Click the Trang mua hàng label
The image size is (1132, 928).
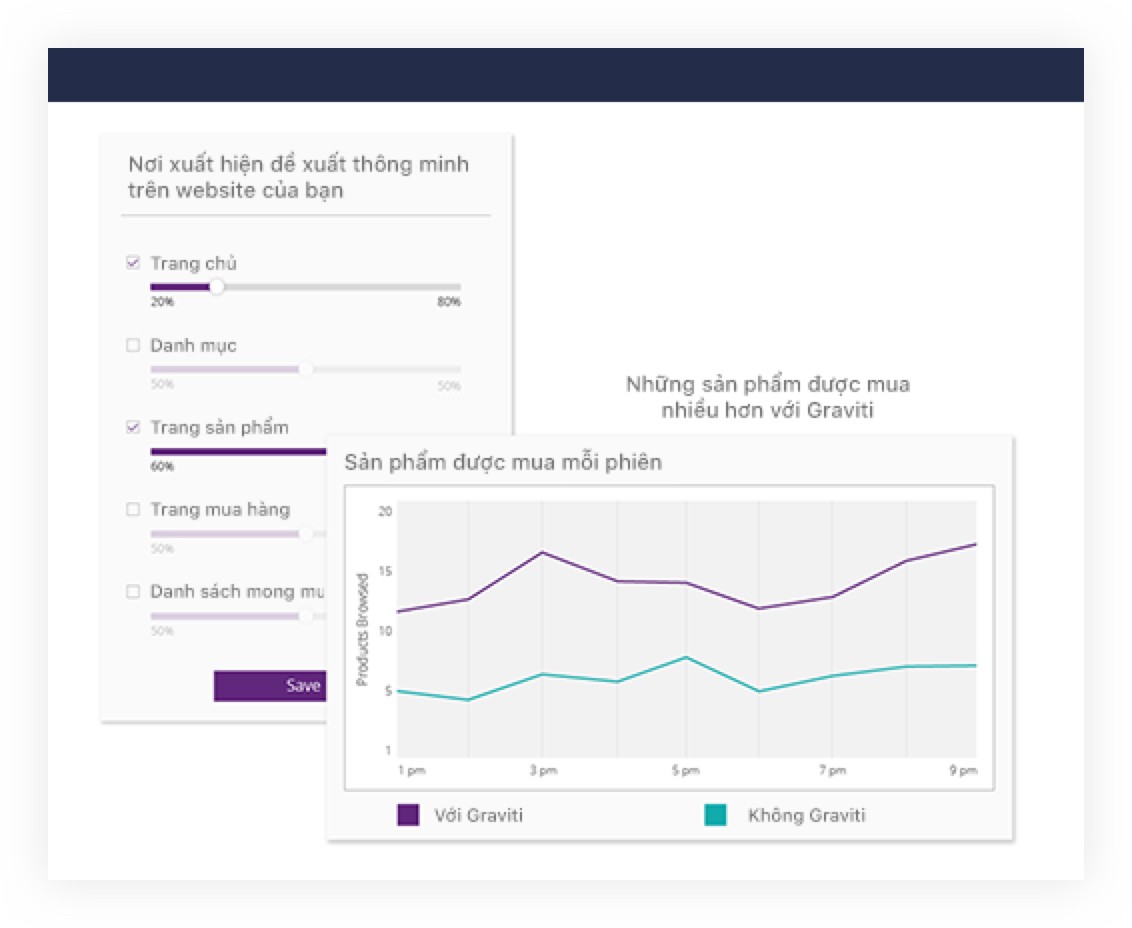(220, 510)
